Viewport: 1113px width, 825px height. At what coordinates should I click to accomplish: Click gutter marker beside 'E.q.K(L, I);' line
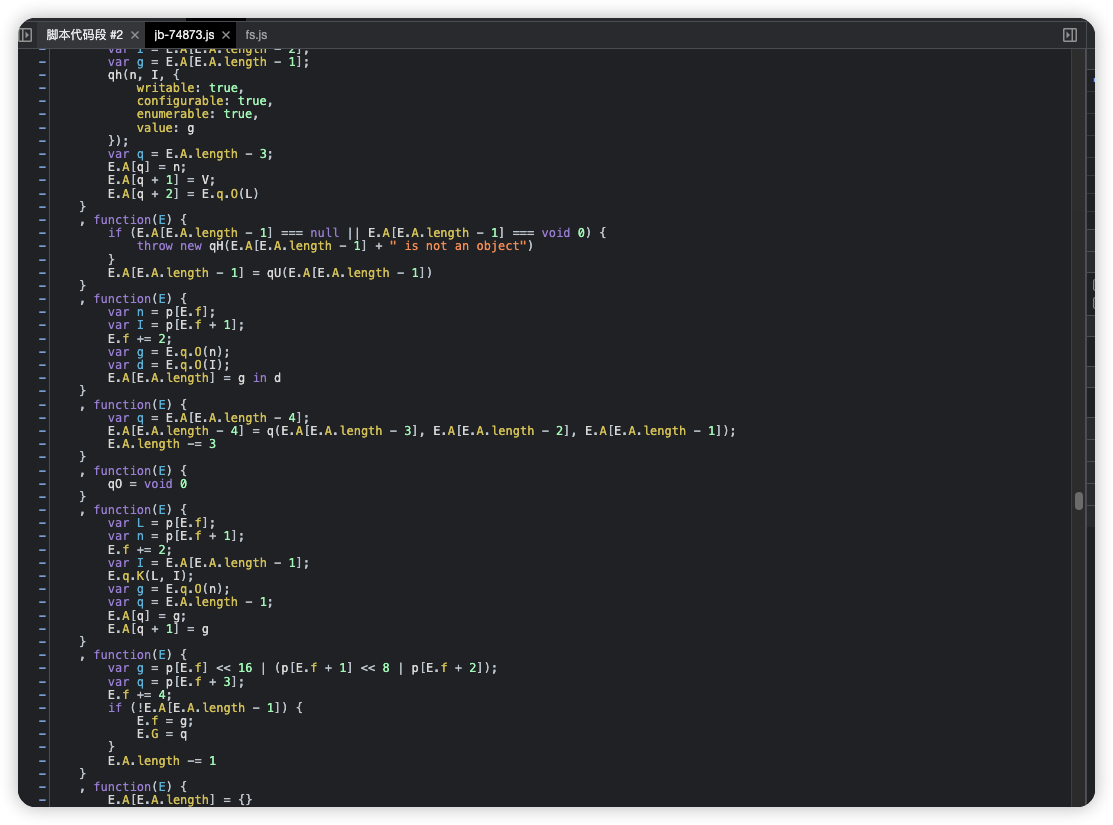pyautogui.click(x=42, y=576)
